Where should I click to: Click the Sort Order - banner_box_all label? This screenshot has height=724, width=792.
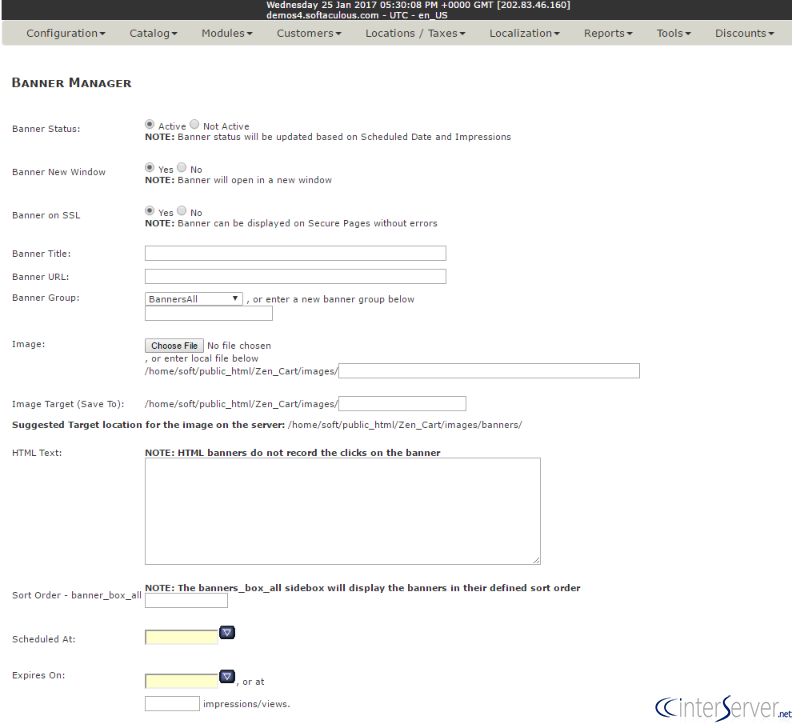[77, 595]
